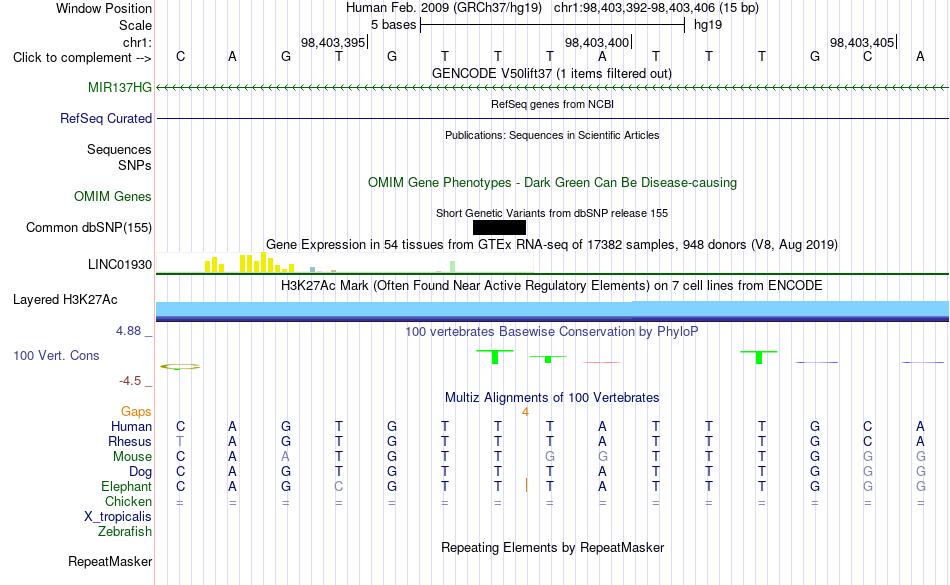Viewport: 950px width, 585px height.
Task: Click 'Repeating Elements by RepeatMasker' title
Action: 552,547
